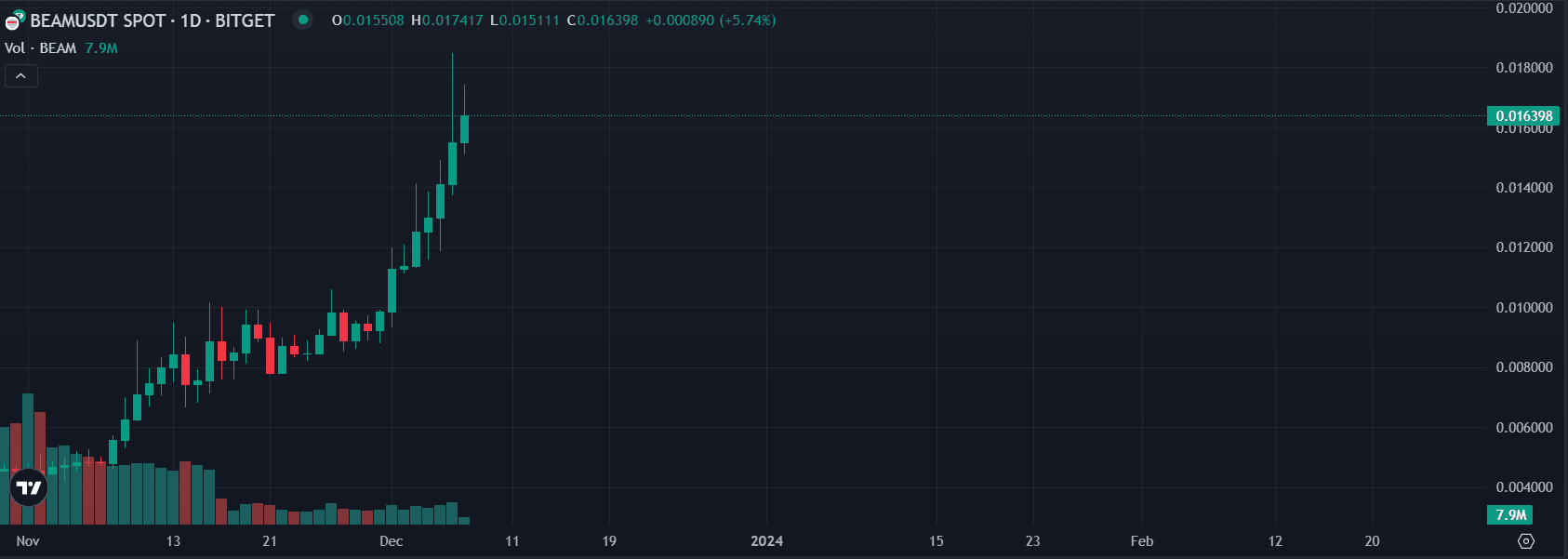This screenshot has height=559, width=1568.
Task: Select the Vol · BEAM indicator label
Action: [41, 48]
